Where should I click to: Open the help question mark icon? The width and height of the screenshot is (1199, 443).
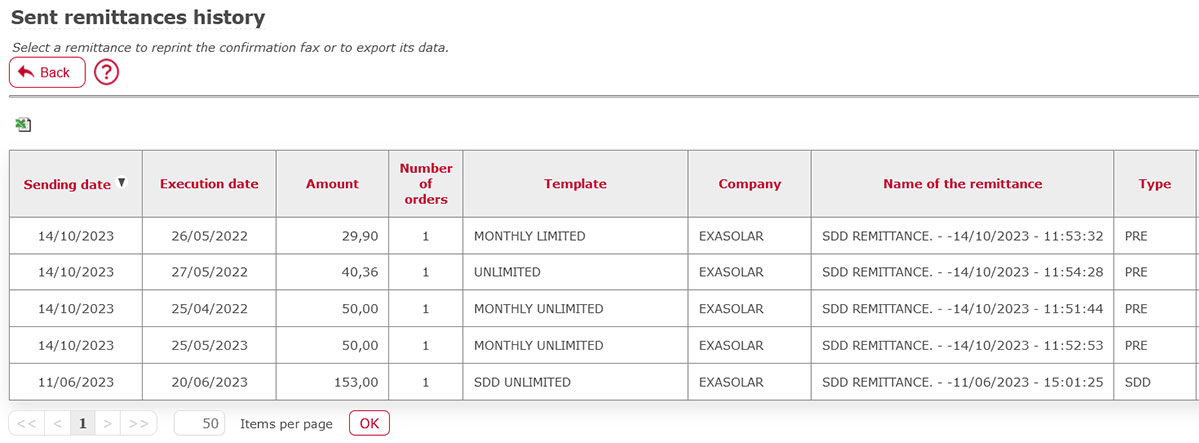coord(106,73)
